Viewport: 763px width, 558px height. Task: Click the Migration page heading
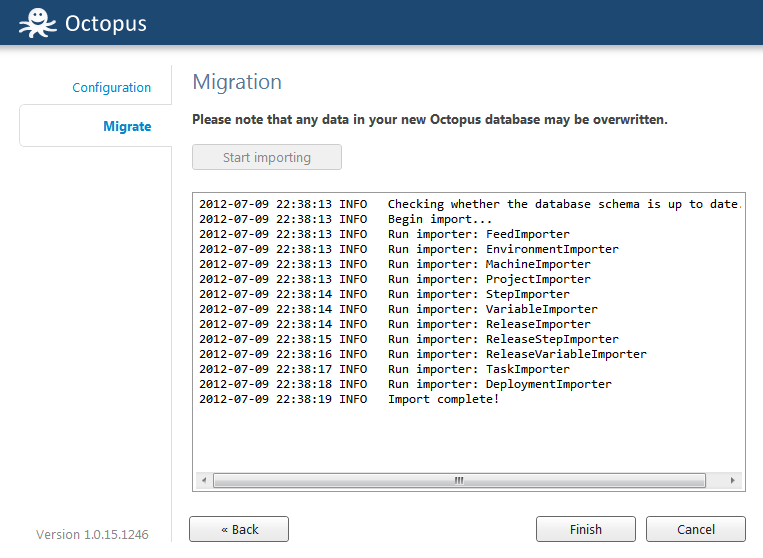click(x=237, y=82)
